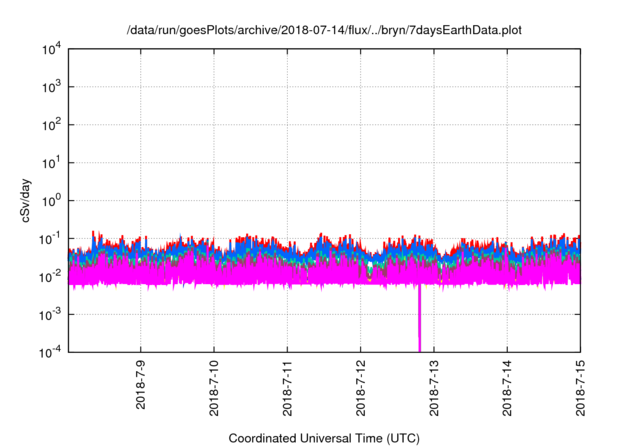
Task: Select the 2018-7-9 date tick label
Action: [140, 386]
